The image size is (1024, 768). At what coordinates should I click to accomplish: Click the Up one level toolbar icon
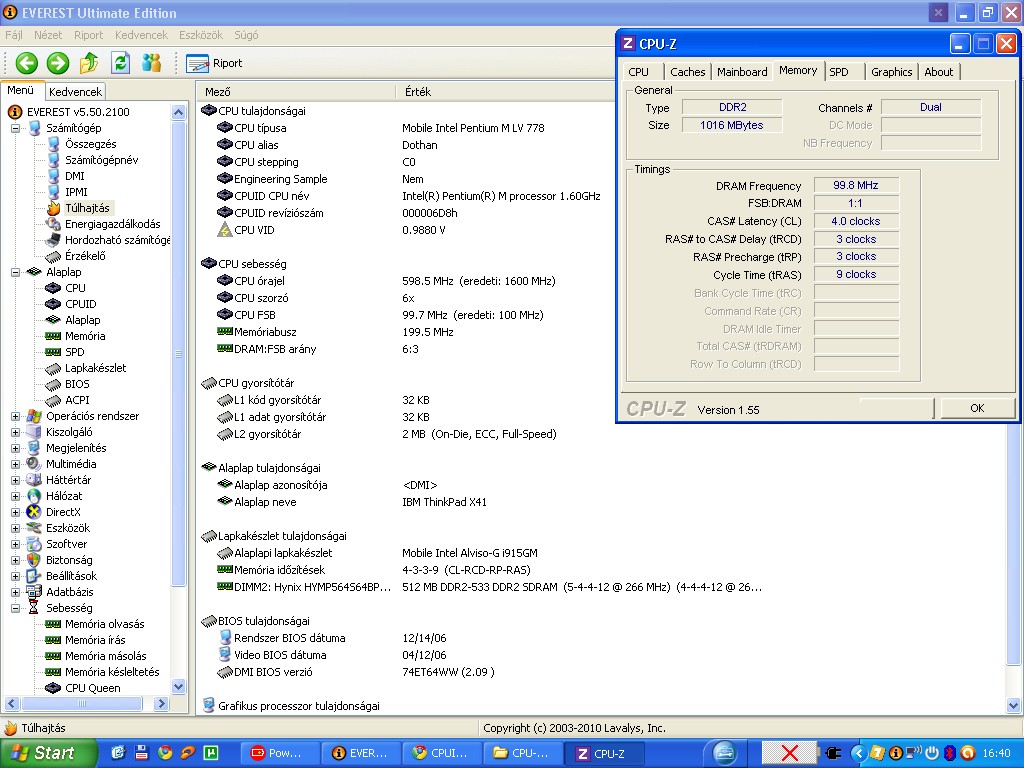coord(89,63)
